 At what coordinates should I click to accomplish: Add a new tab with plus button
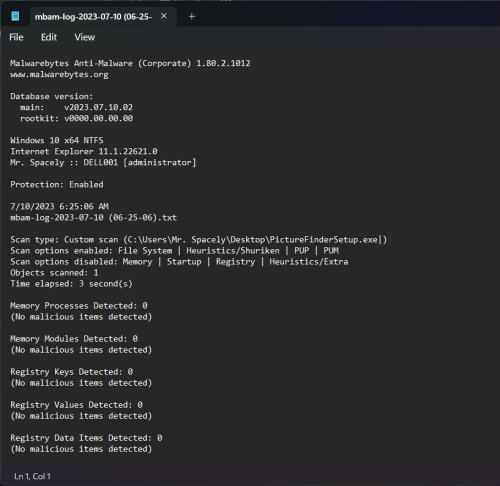192,16
